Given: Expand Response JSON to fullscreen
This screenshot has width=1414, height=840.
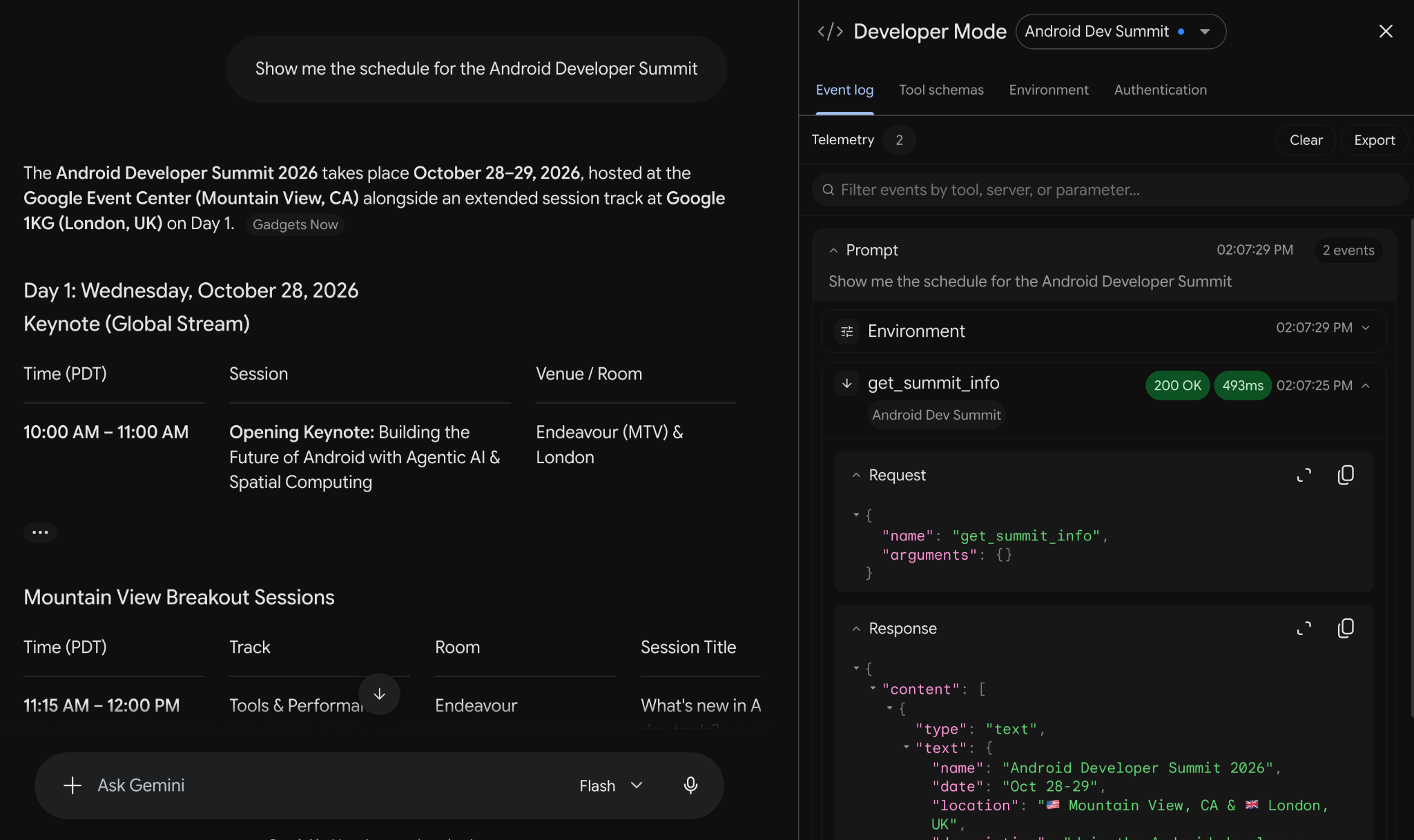Looking at the screenshot, I should click(x=1304, y=628).
